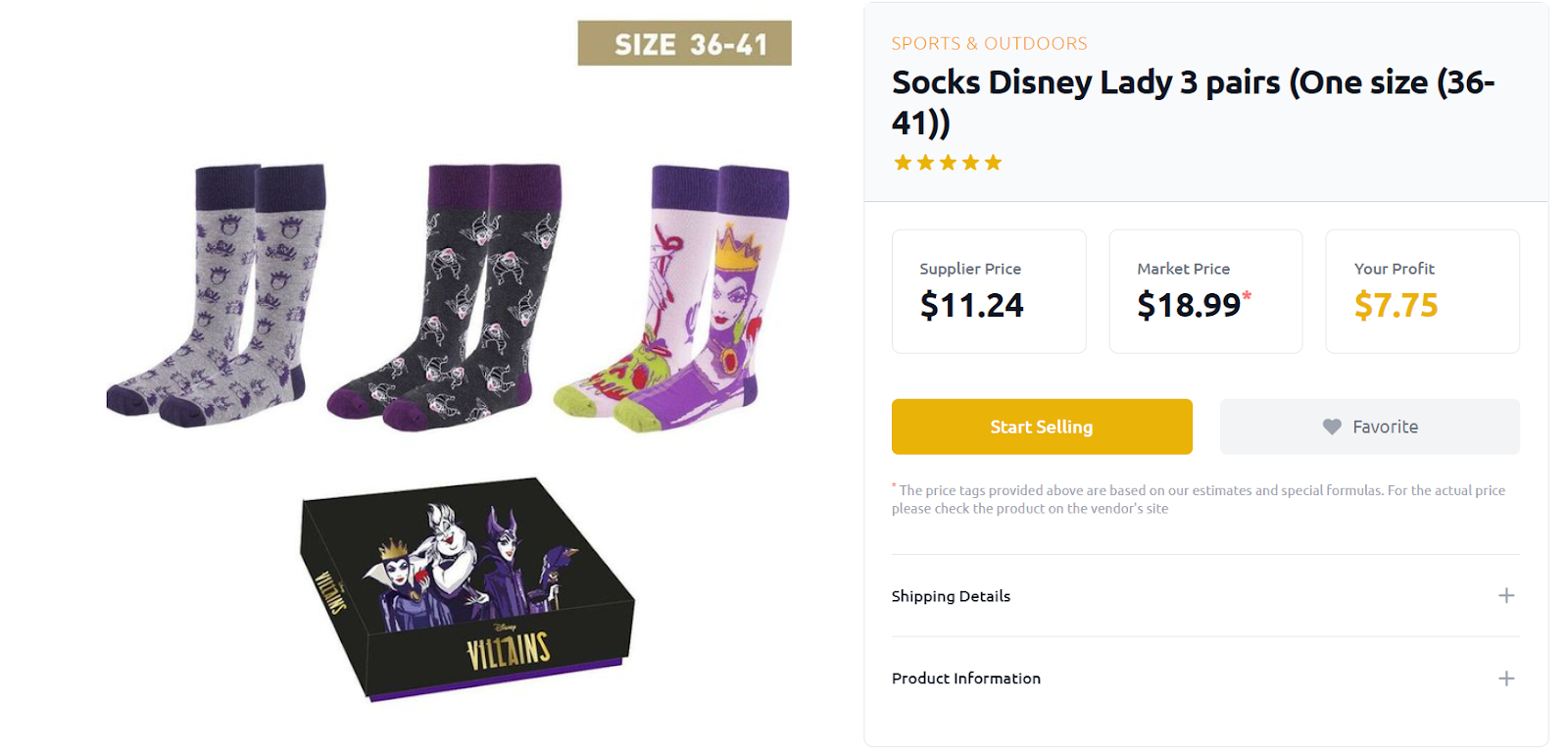1568x756 pixels.
Task: Select the dark charcoal socks image
Action: [x=446, y=294]
